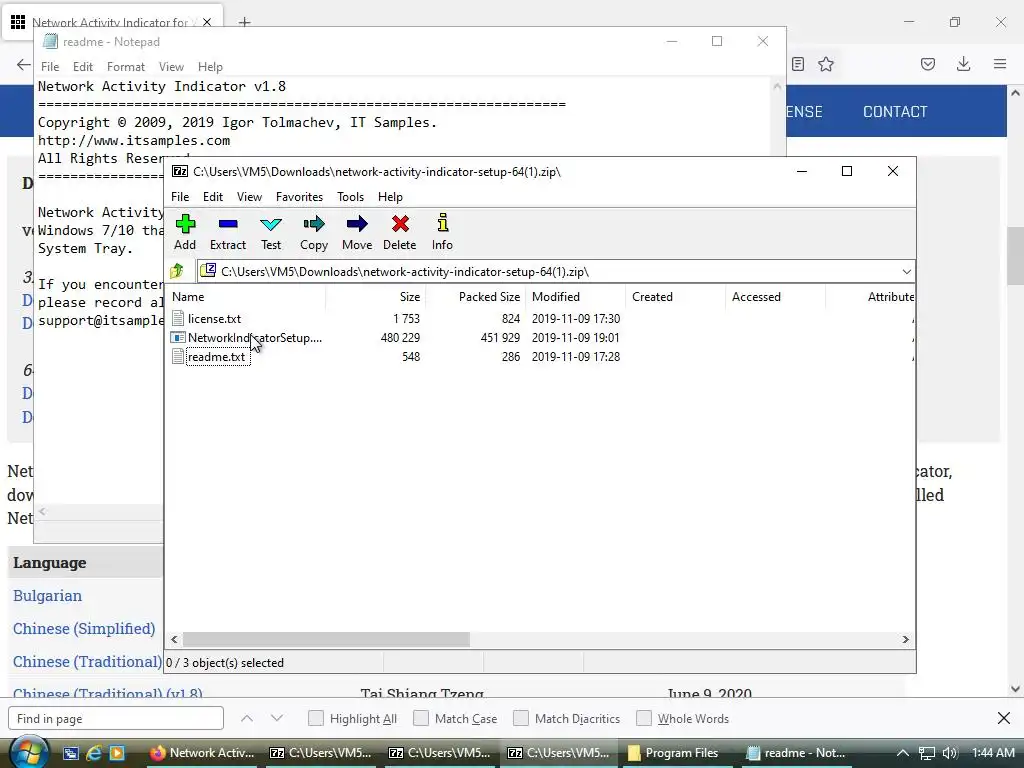The image size is (1024, 768).
Task: Enable the Whole Words checkbox
Action: point(644,718)
